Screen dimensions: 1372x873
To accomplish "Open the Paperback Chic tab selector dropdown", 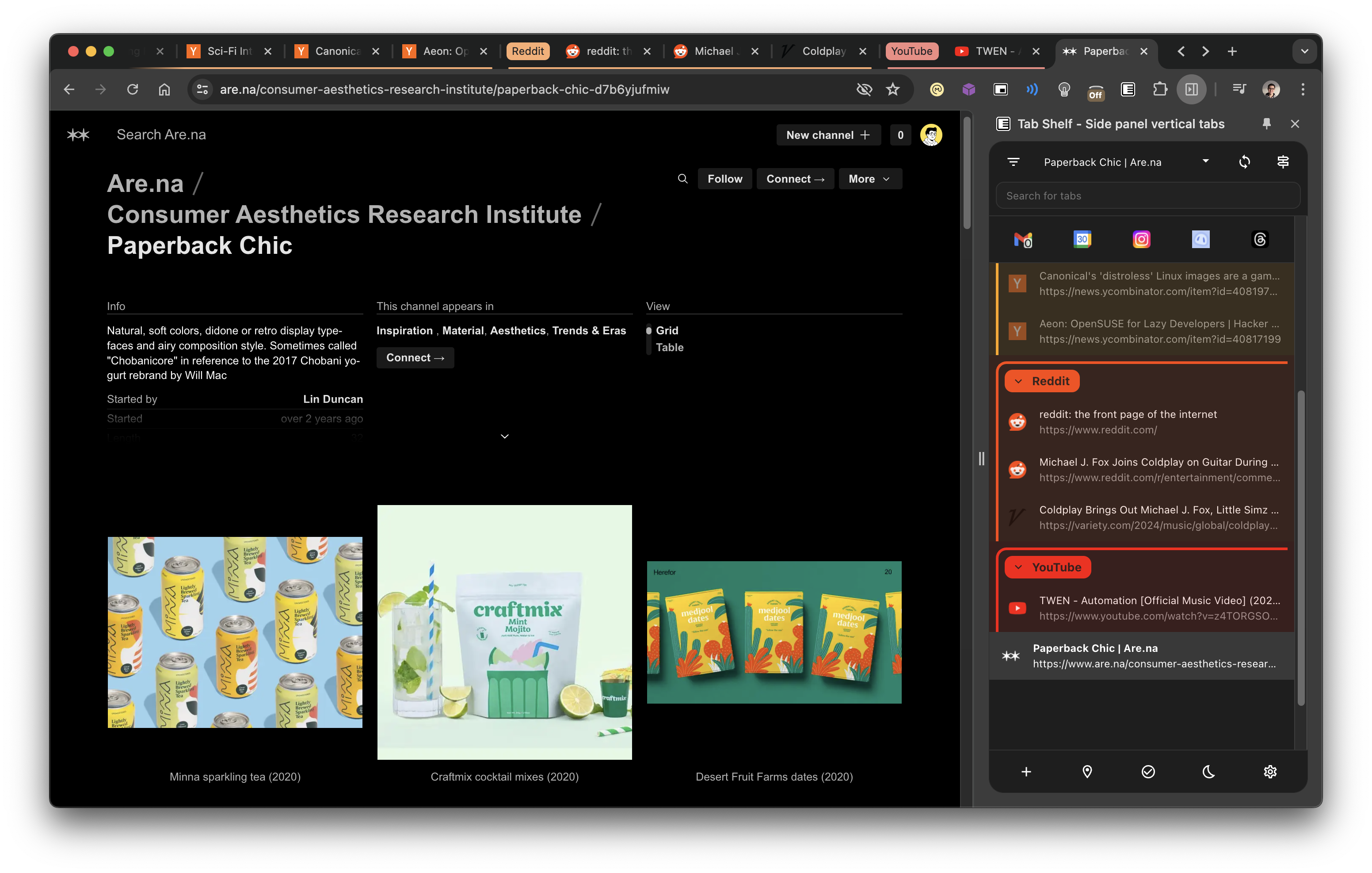I will click(1126, 162).
